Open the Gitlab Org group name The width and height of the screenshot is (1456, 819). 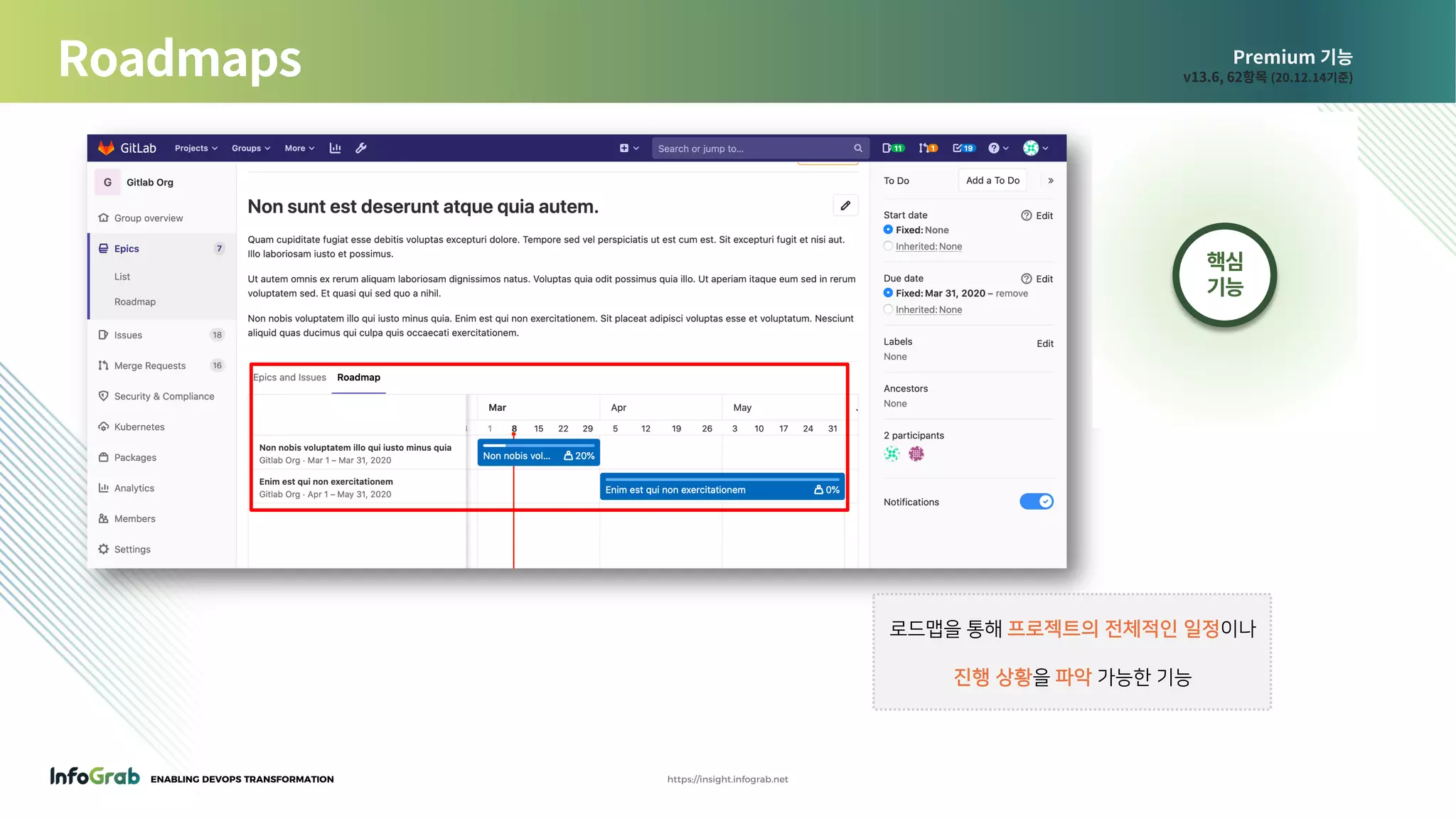tap(150, 182)
